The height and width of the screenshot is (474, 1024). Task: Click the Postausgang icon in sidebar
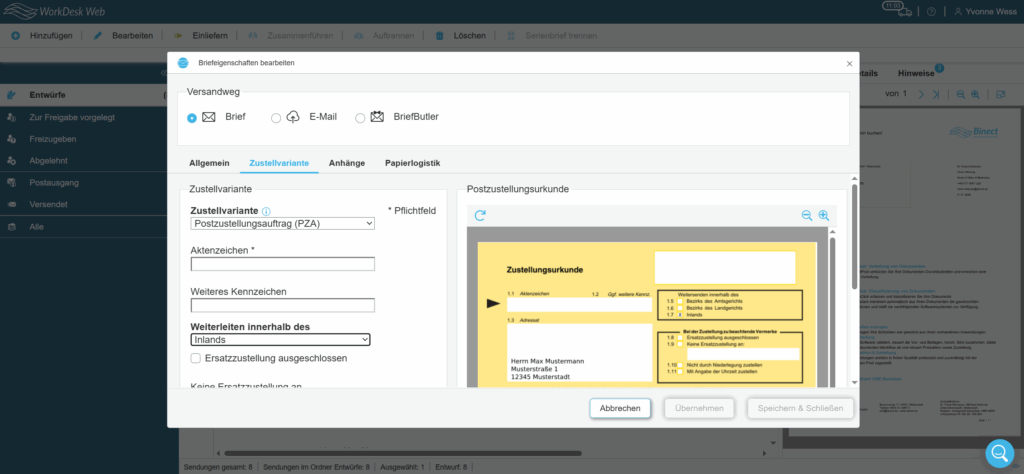coord(11,183)
